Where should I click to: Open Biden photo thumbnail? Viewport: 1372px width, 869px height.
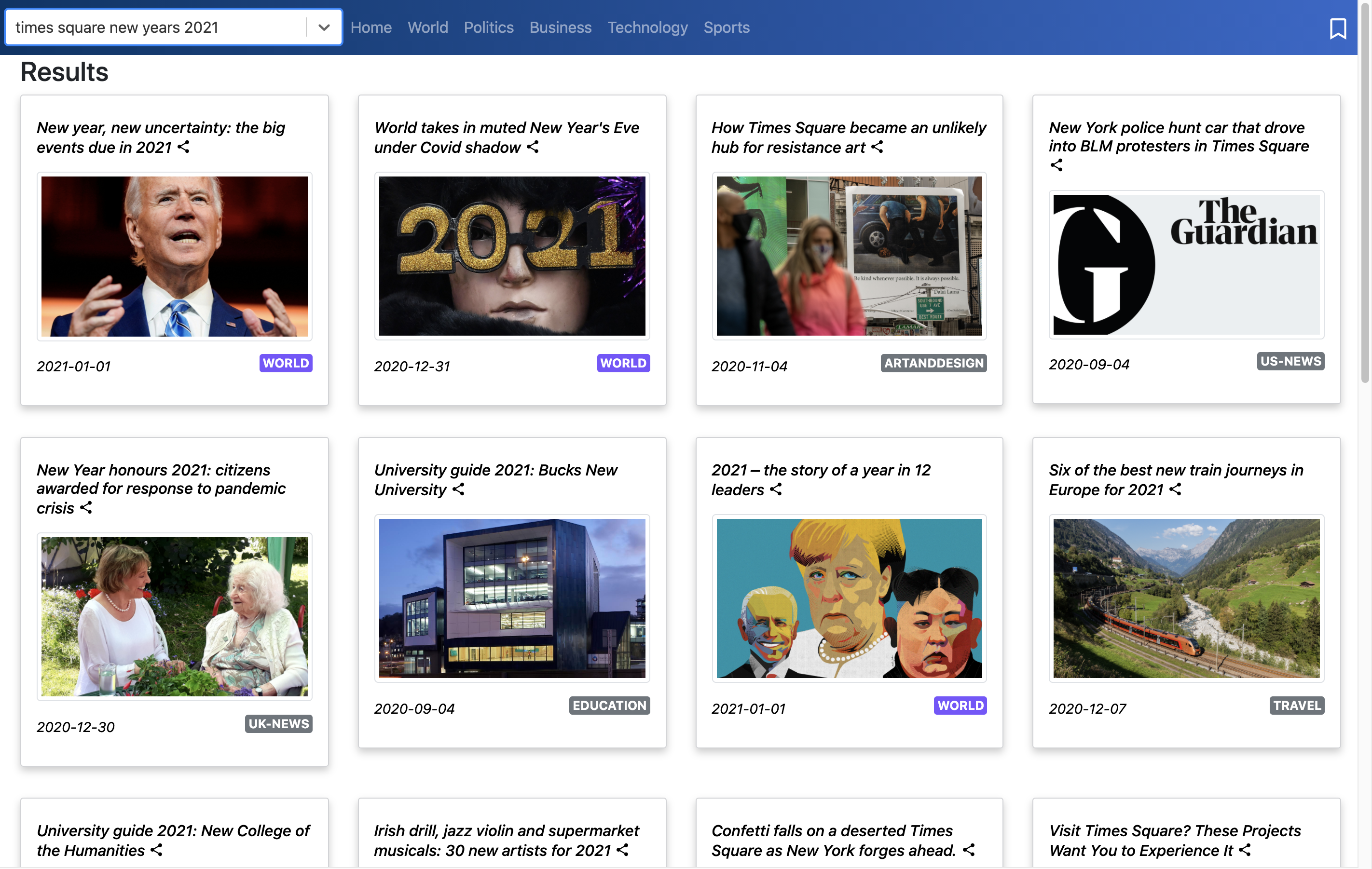174,256
